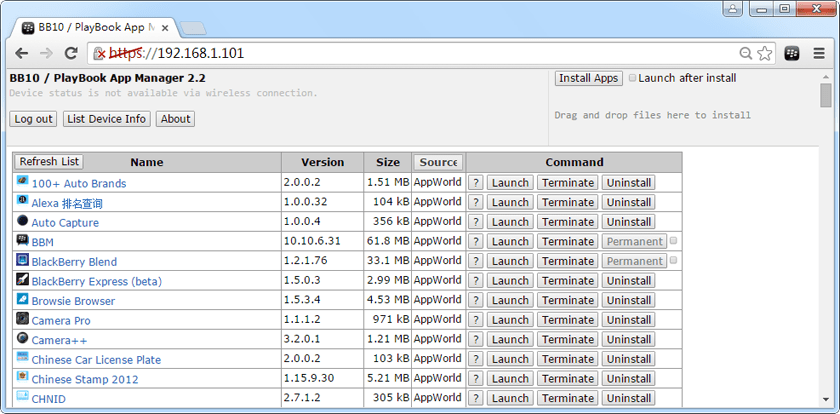Image resolution: width=840 pixels, height=414 pixels.
Task: Click the BlackBerry Blend app icon
Action: point(22,259)
